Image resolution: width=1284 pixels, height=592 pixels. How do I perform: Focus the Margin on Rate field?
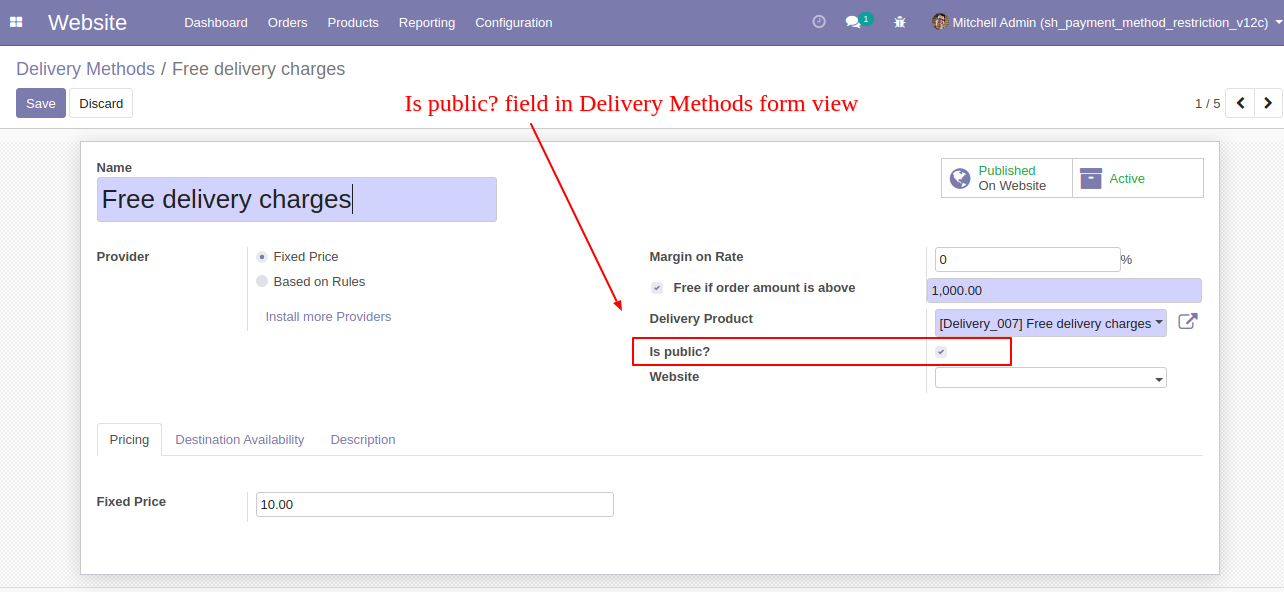coord(1028,259)
